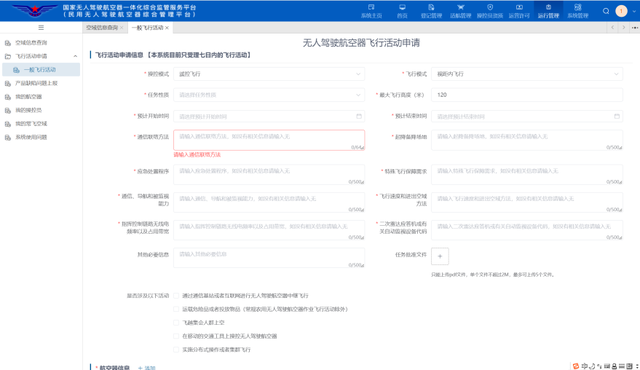Close the 空域信息查询 tab
The image size is (640, 370).
point(121,27)
